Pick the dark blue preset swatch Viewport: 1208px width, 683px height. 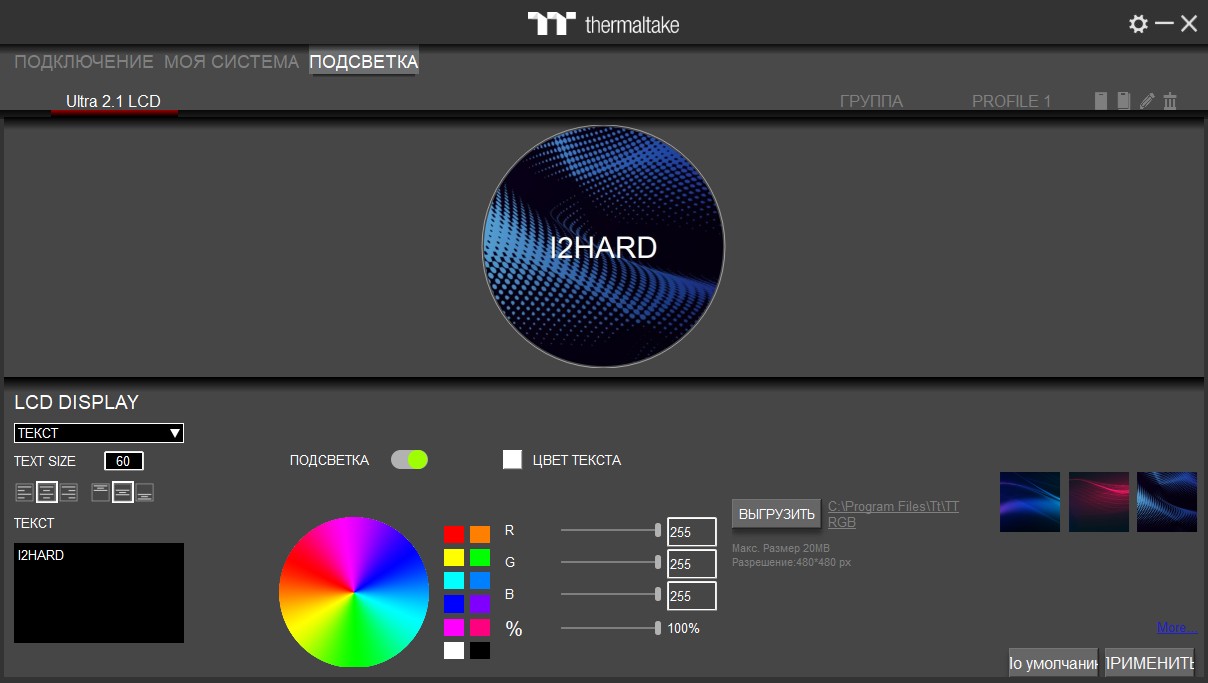[454, 604]
